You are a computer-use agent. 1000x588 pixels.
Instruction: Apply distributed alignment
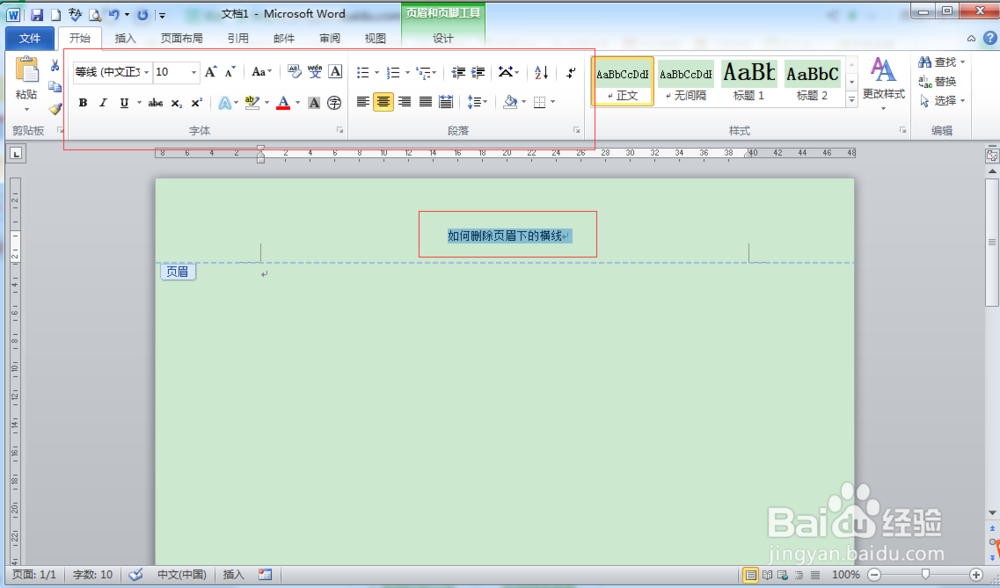click(446, 101)
